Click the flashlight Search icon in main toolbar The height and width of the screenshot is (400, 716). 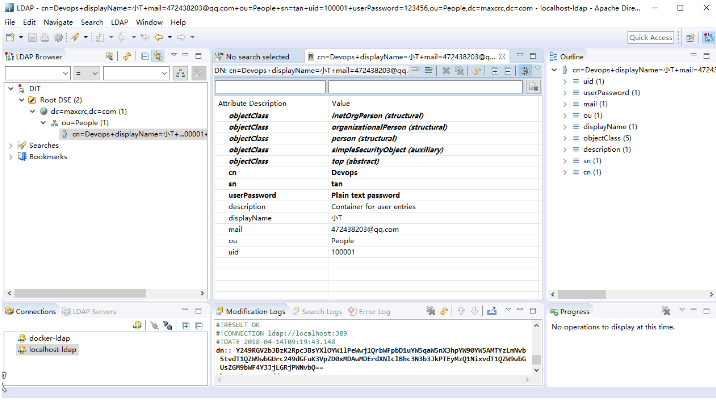coord(74,37)
